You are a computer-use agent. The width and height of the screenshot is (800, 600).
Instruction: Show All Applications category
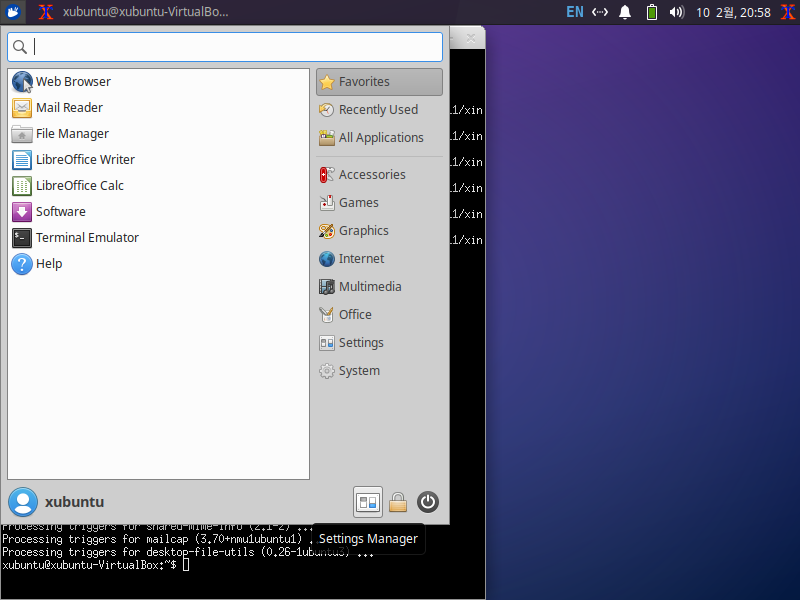click(379, 138)
